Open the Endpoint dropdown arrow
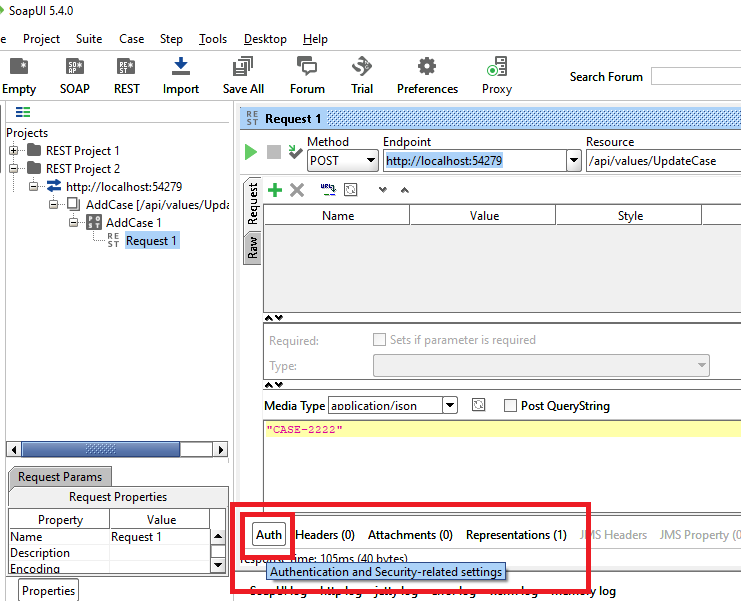This screenshot has width=741, height=601. (574, 161)
